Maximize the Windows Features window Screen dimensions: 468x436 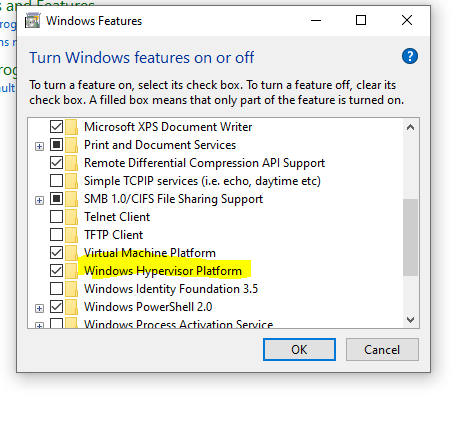[361, 20]
